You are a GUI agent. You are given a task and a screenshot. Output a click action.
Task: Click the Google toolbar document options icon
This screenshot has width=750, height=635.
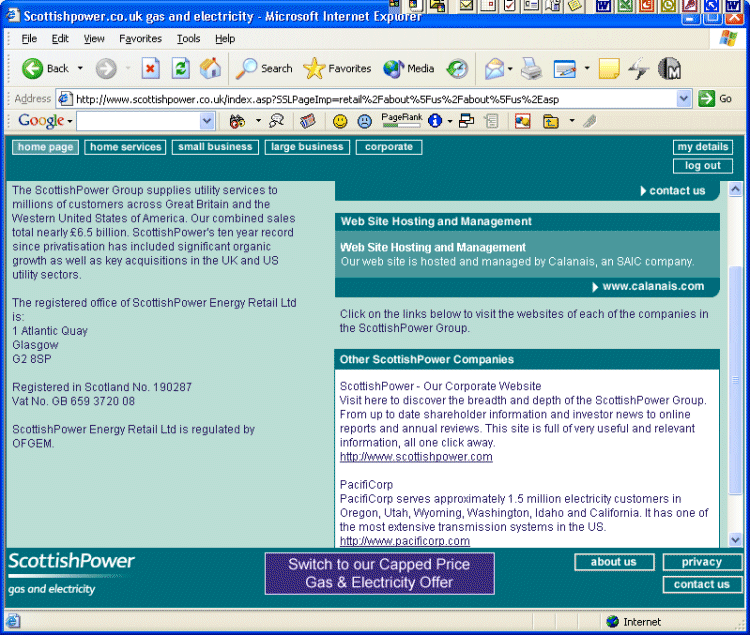click(491, 121)
